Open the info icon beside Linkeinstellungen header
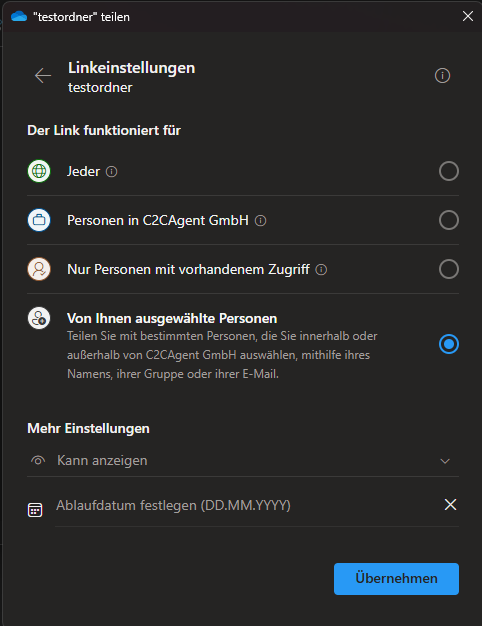The image size is (482, 626). (x=442, y=75)
